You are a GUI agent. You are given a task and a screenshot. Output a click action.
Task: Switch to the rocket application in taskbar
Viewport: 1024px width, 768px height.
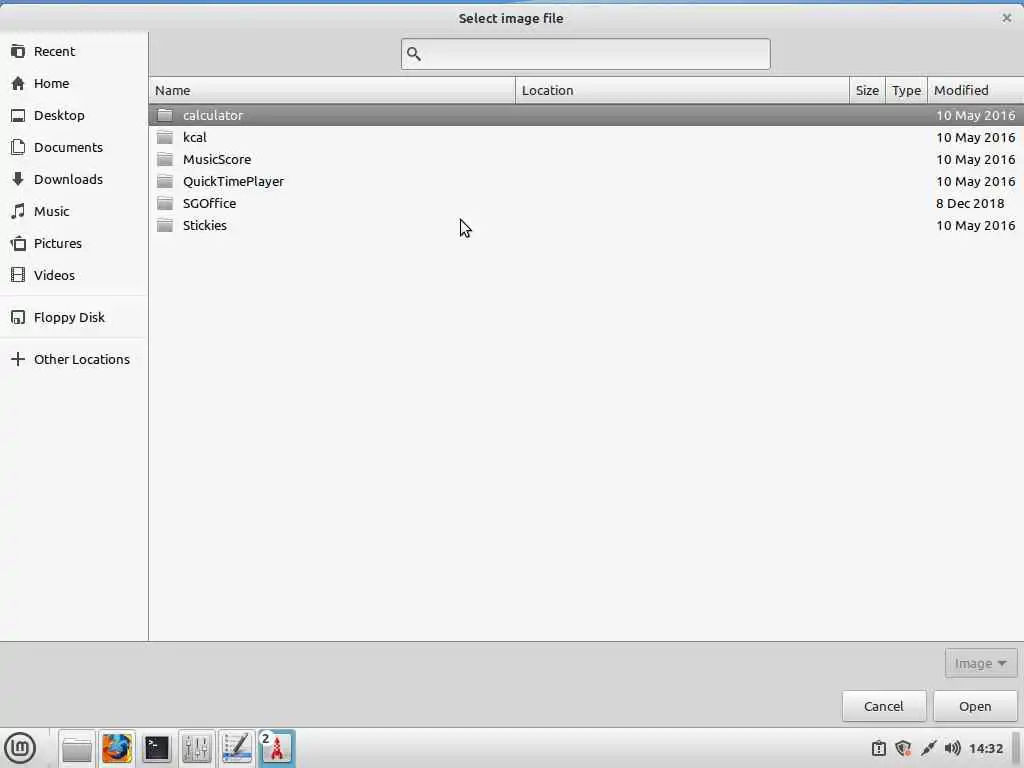(x=277, y=748)
